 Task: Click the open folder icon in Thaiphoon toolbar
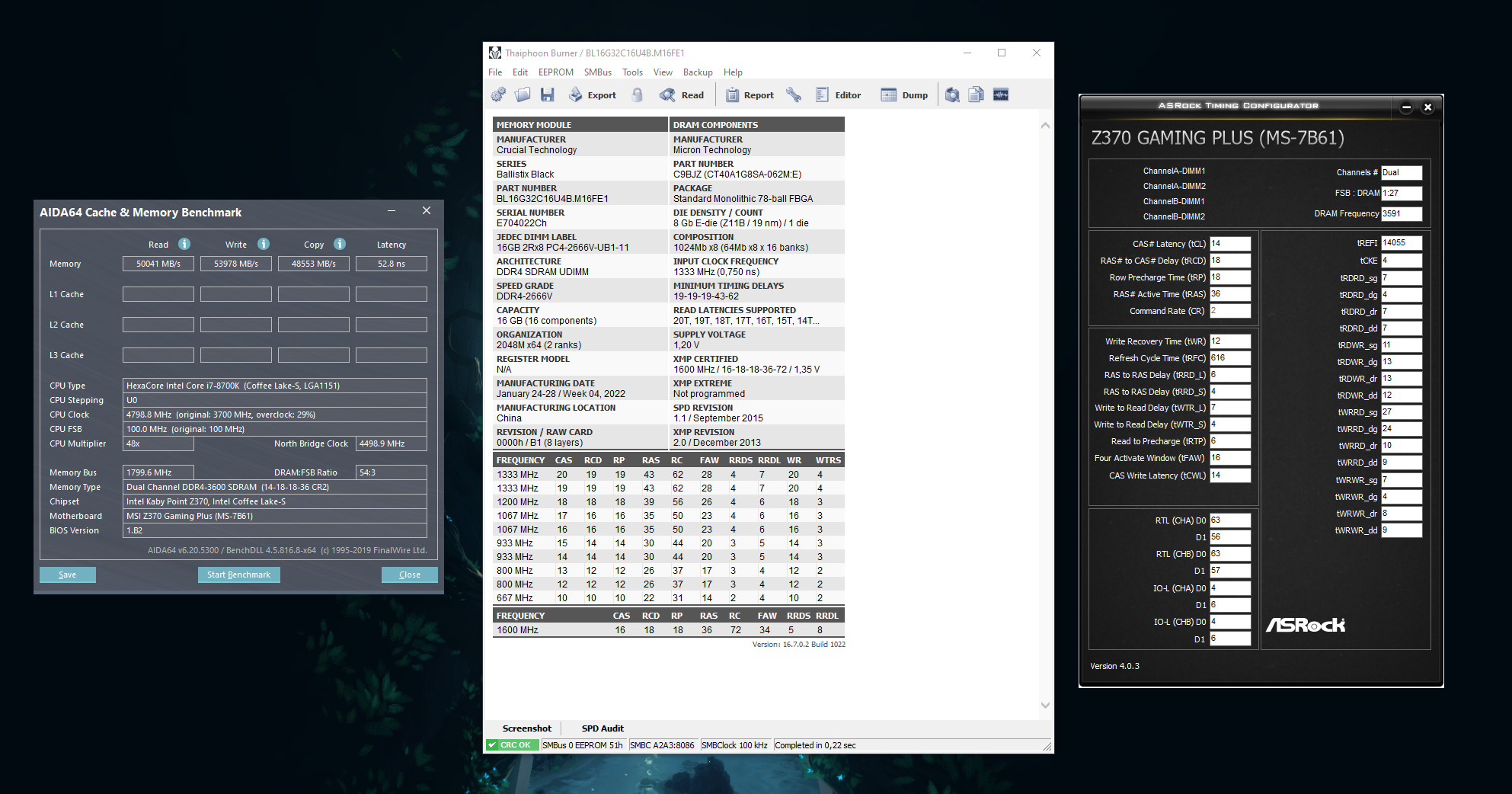tap(523, 94)
